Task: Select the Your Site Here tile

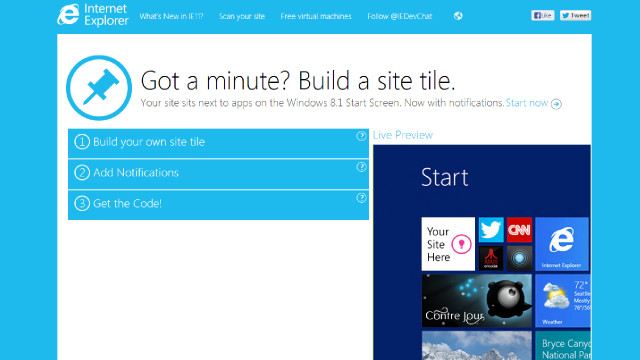Action: 448,244
